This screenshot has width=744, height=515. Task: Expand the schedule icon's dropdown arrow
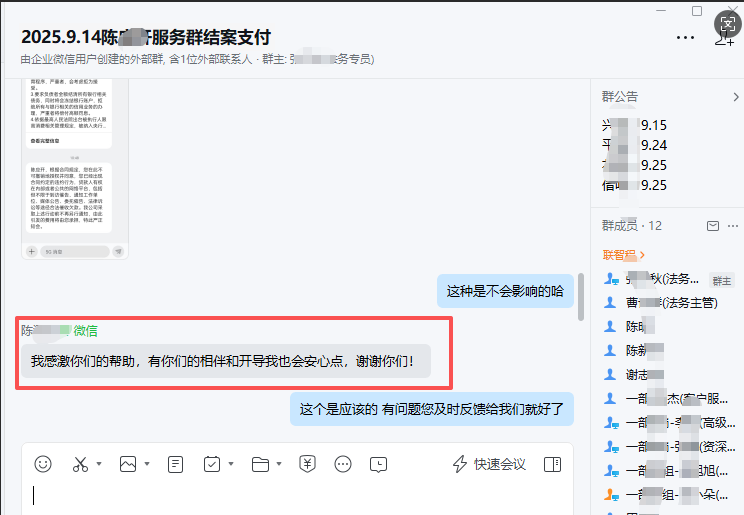click(231, 464)
